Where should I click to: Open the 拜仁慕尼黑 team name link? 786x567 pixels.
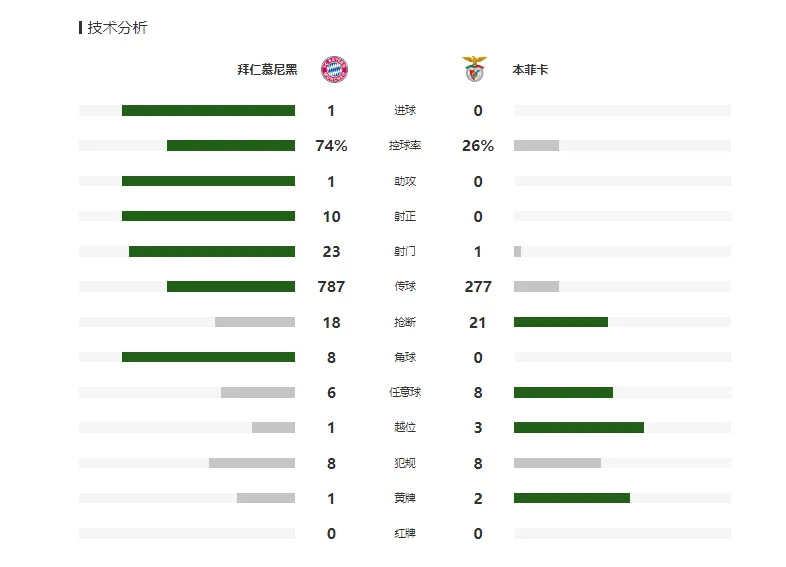[x=267, y=70]
